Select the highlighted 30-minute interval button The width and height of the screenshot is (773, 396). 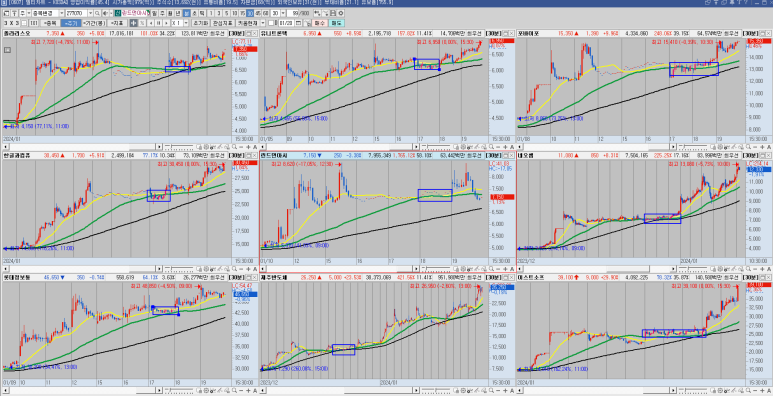(x=250, y=13)
